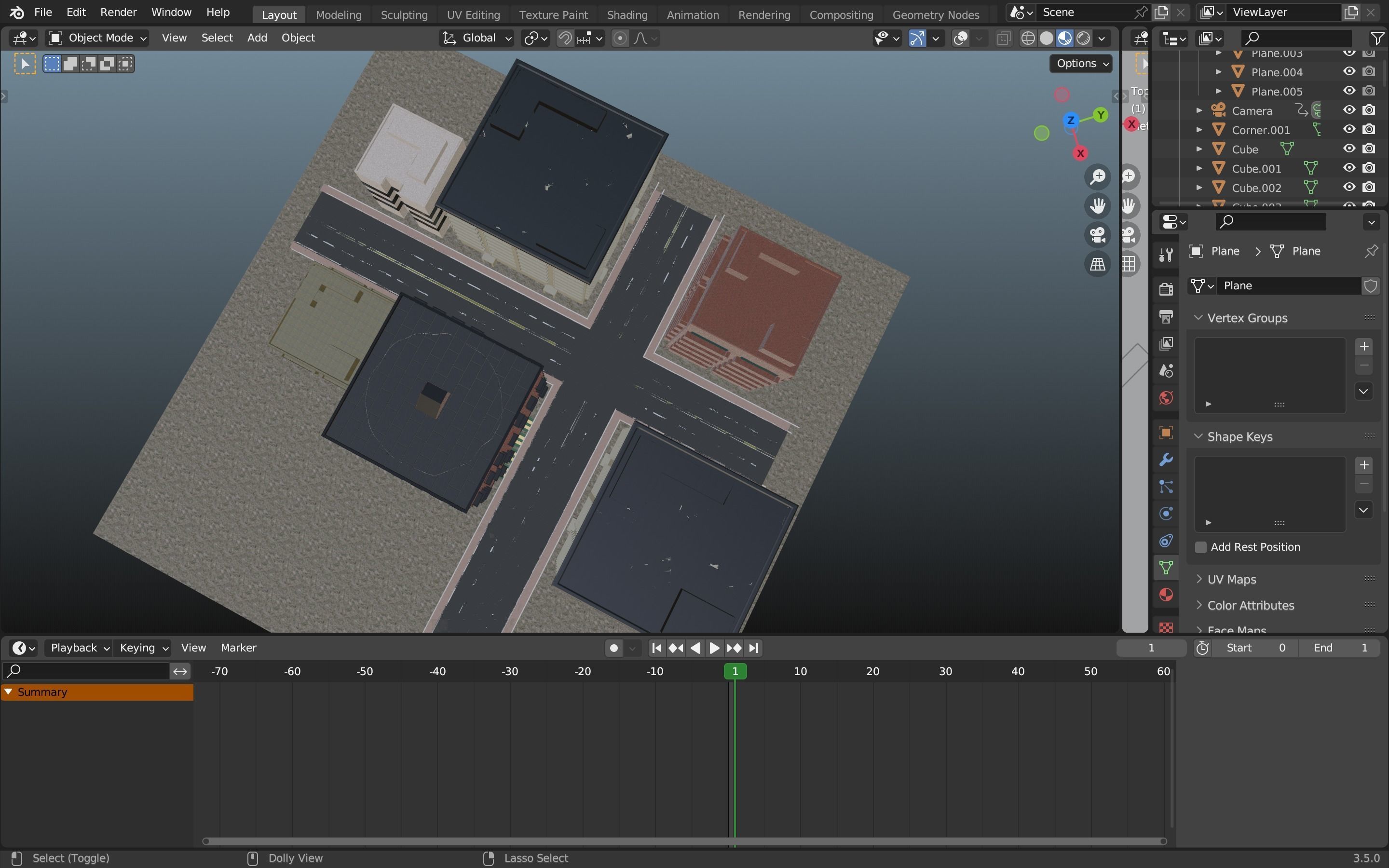Screen dimensions: 1389x868
Task: Toggle the Corner.001 eye visibility icon
Action: [x=1349, y=130]
